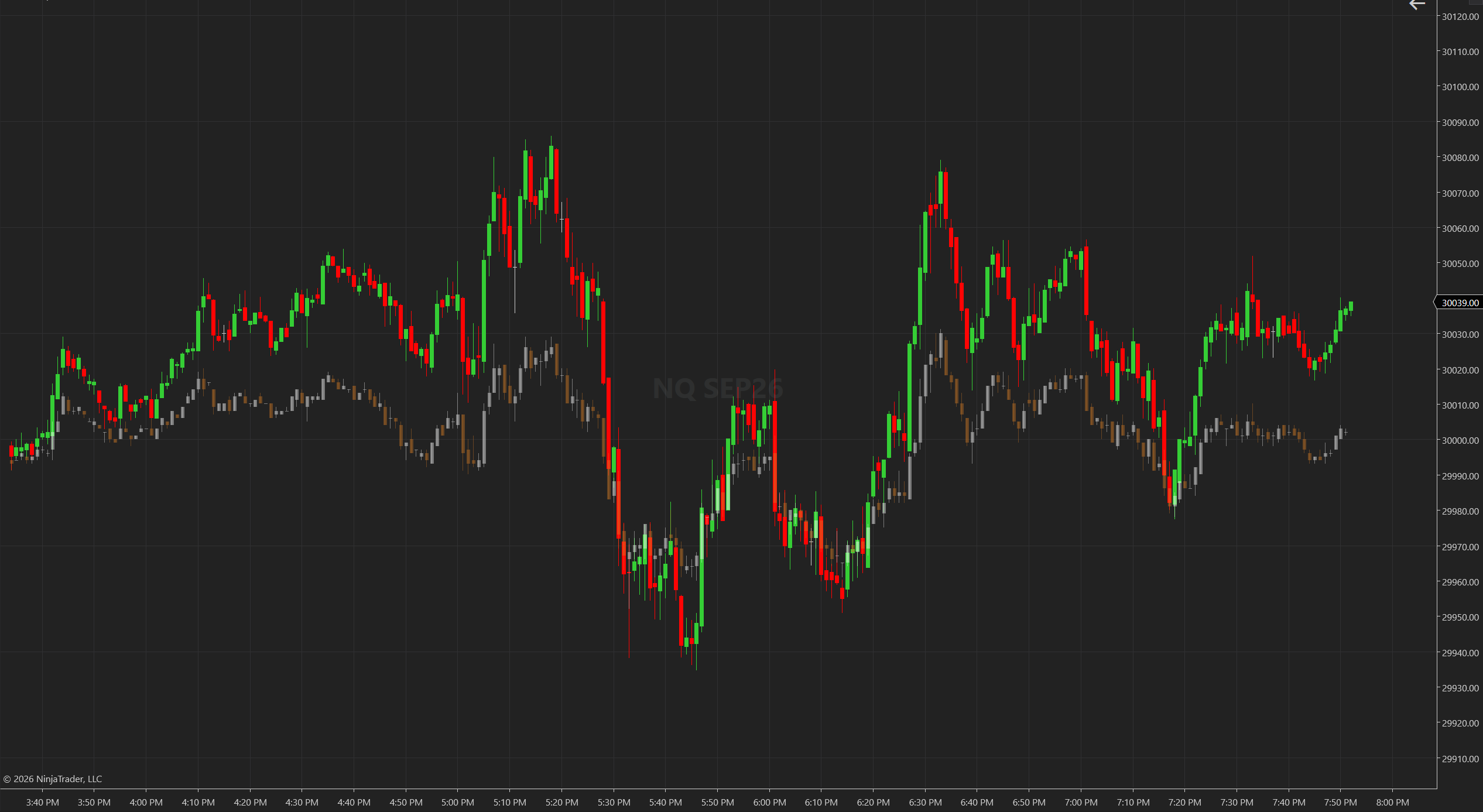Click the 30090.00 price axis label
This screenshot has height=812, width=1483.
pyautogui.click(x=1460, y=122)
